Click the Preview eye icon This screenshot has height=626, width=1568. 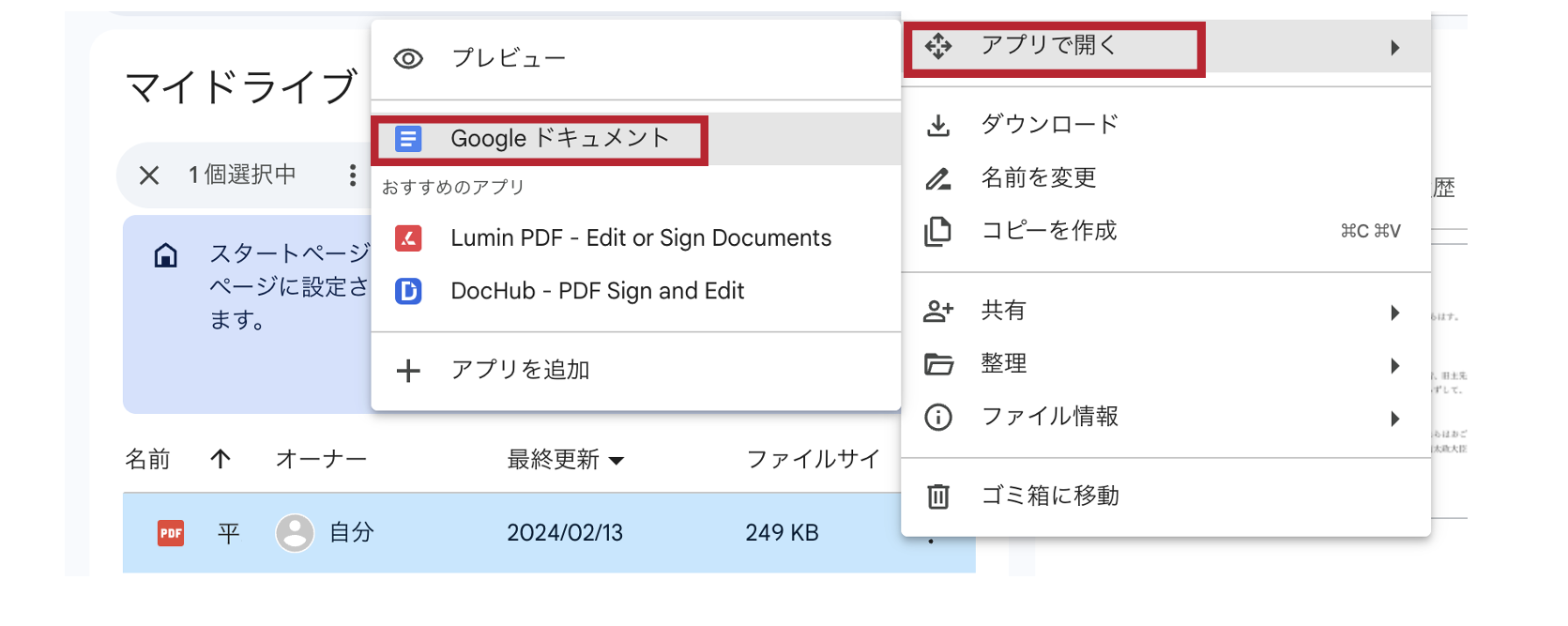pos(408,59)
